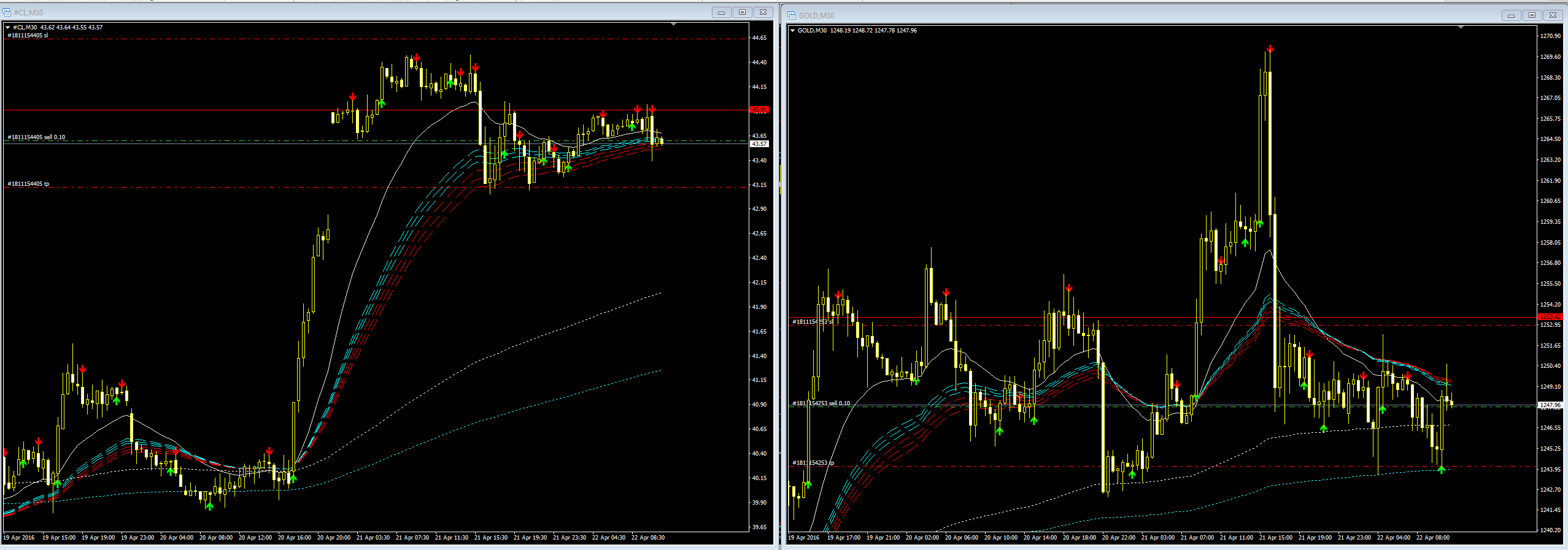This screenshot has width=1568, height=550.
Task: Minimize the #CL,M30 chart window
Action: click(721, 12)
